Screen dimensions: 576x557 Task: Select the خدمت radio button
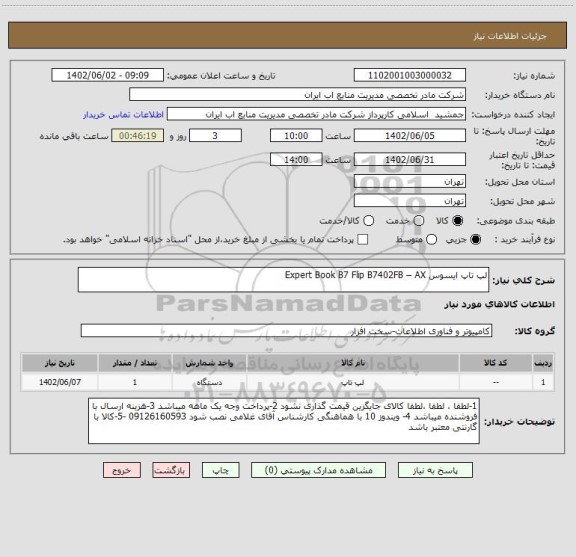(419, 221)
